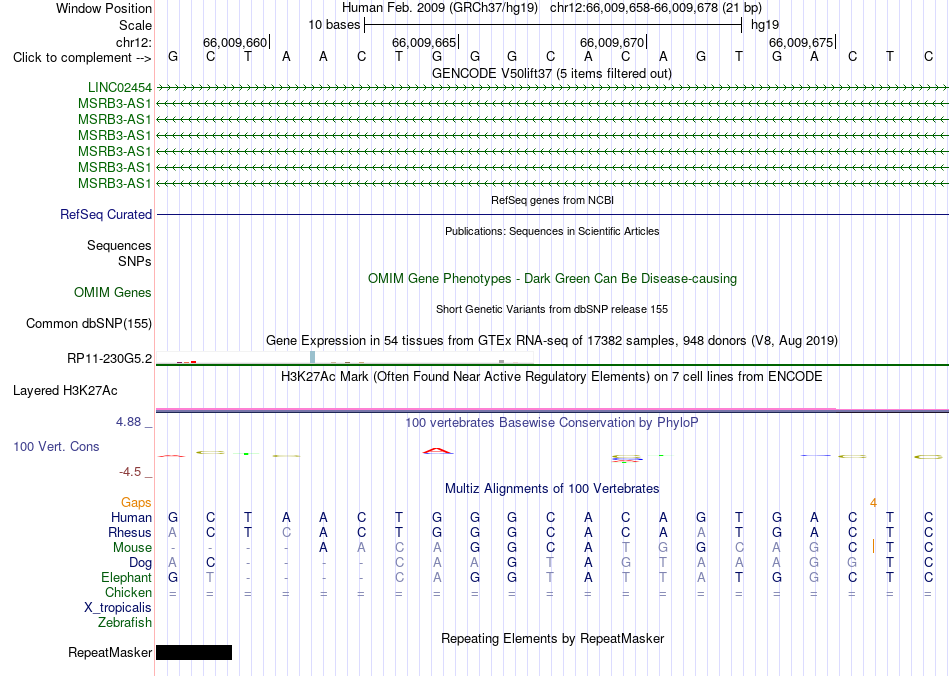Select the Elephant species label
The width and height of the screenshot is (950, 676).
coord(127,577)
